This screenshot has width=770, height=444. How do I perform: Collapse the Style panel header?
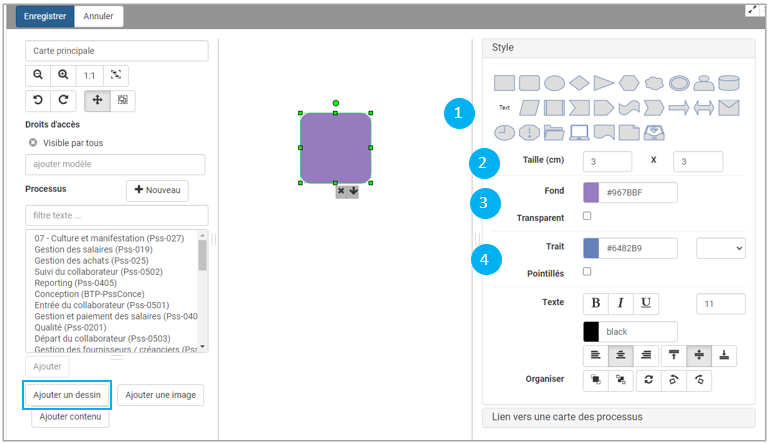(x=618, y=47)
